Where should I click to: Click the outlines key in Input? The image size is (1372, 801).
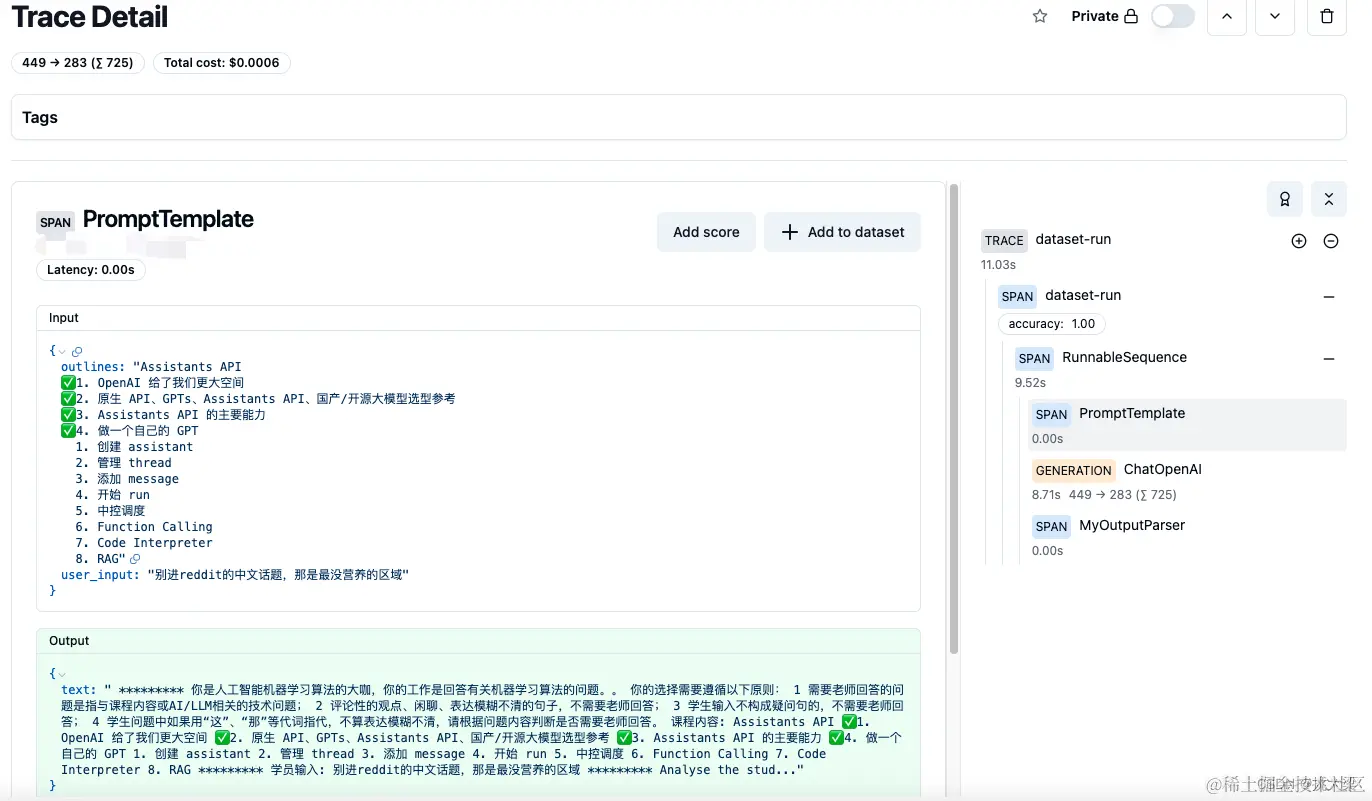click(91, 367)
